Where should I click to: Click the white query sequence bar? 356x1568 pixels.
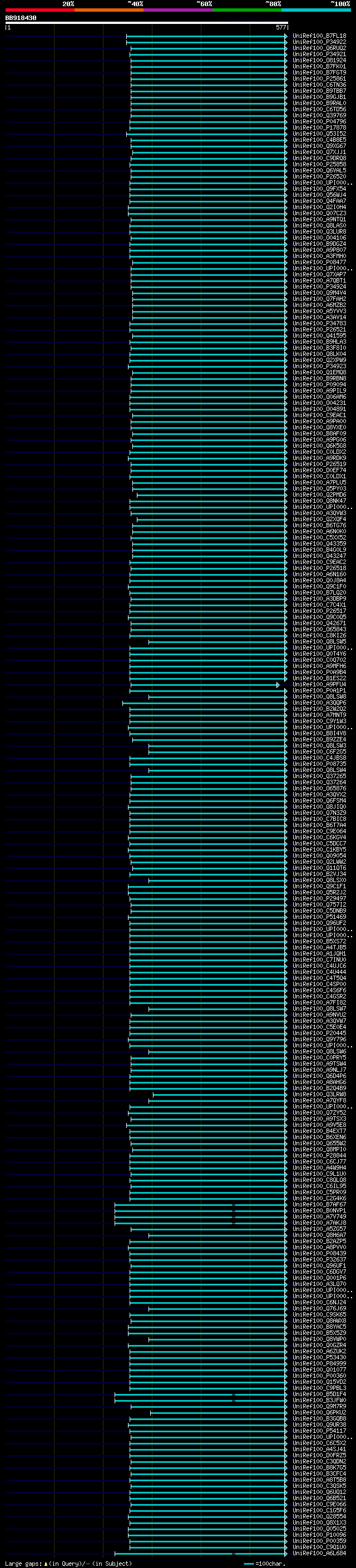tap(147, 23)
